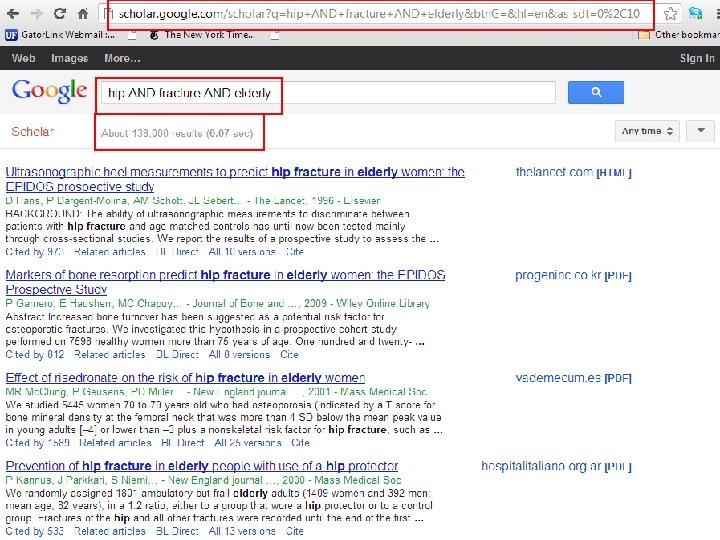The height and width of the screenshot is (540, 720).
Task: Open Prevention of hip fracture article title
Action: point(202,466)
